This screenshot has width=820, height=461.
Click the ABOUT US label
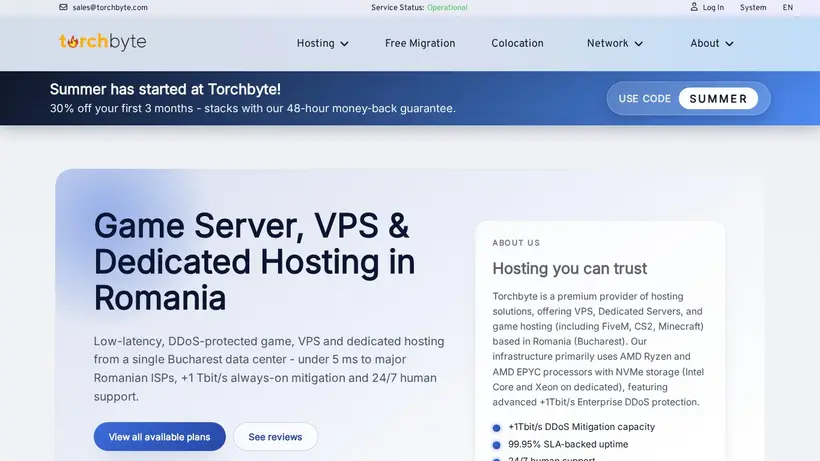(516, 243)
